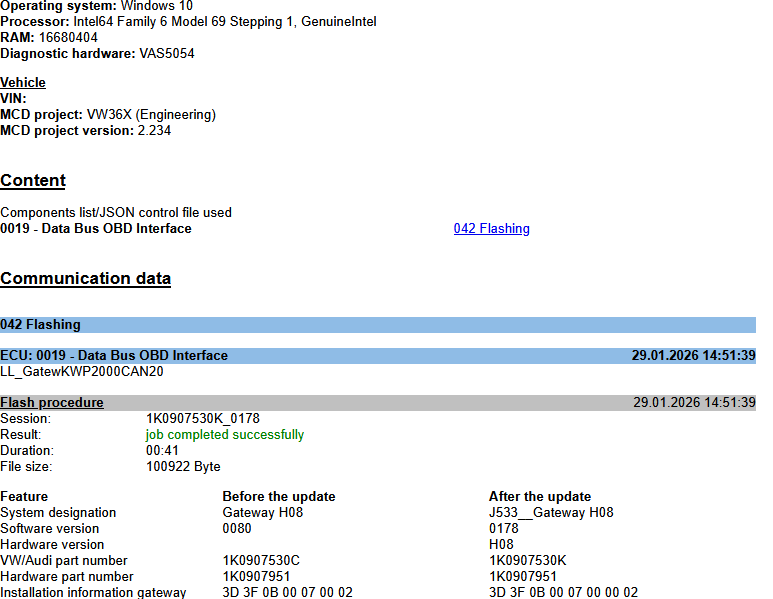Image resolution: width=773 pixels, height=599 pixels.
Task: Click the ECU: 0019 Data Bus header bar
Action: 377,355
